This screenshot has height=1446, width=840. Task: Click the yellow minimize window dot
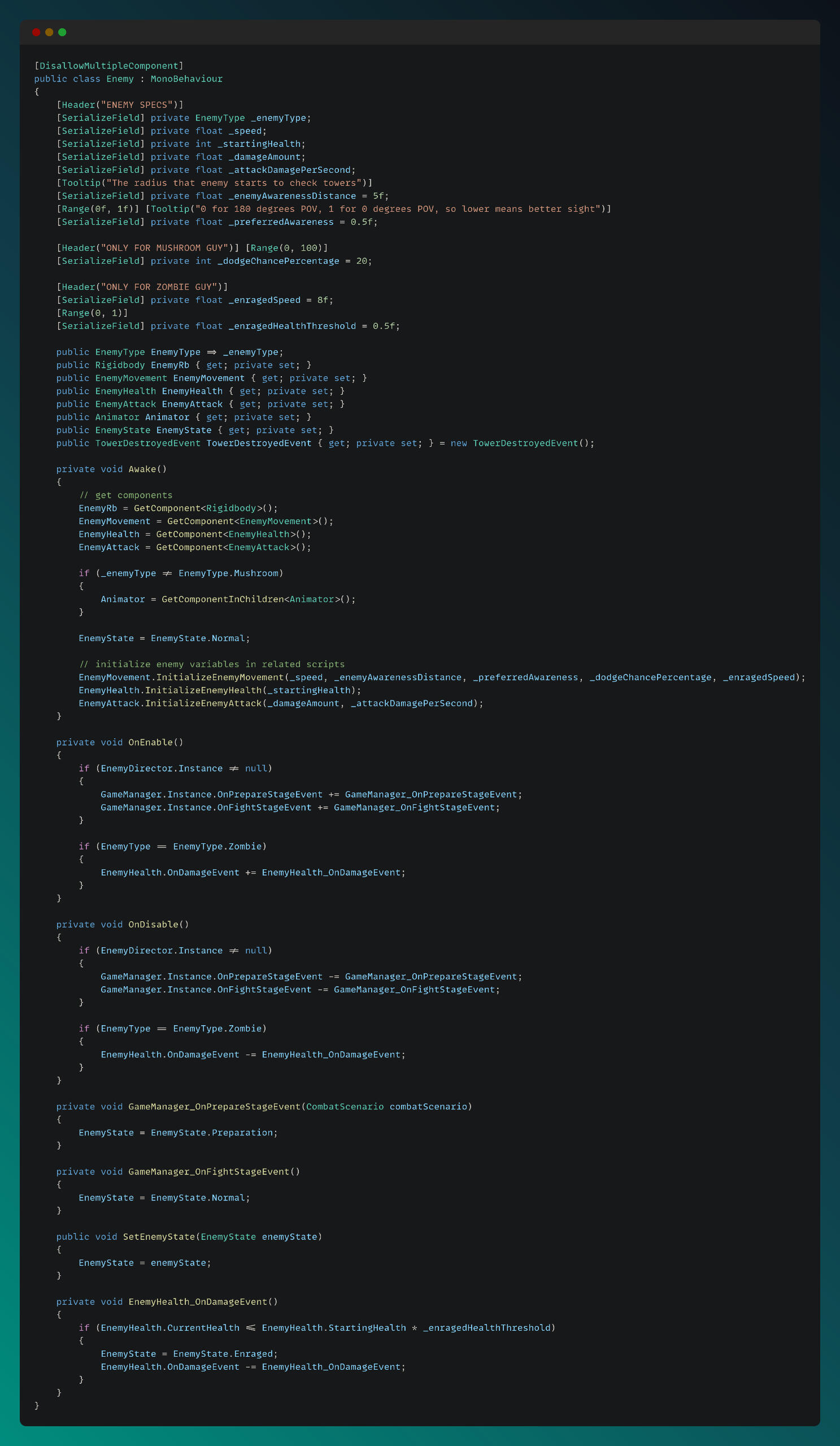click(49, 32)
